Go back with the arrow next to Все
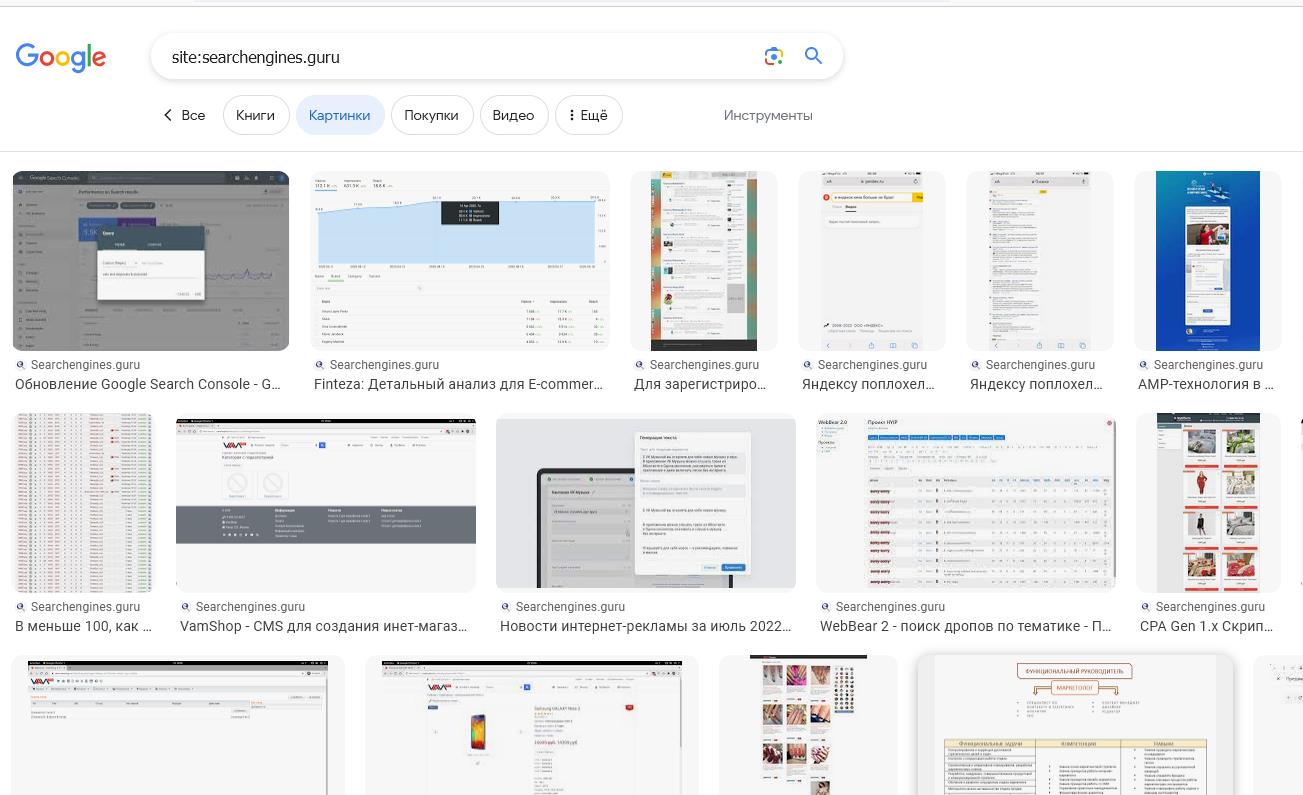This screenshot has width=1303, height=795. point(168,115)
